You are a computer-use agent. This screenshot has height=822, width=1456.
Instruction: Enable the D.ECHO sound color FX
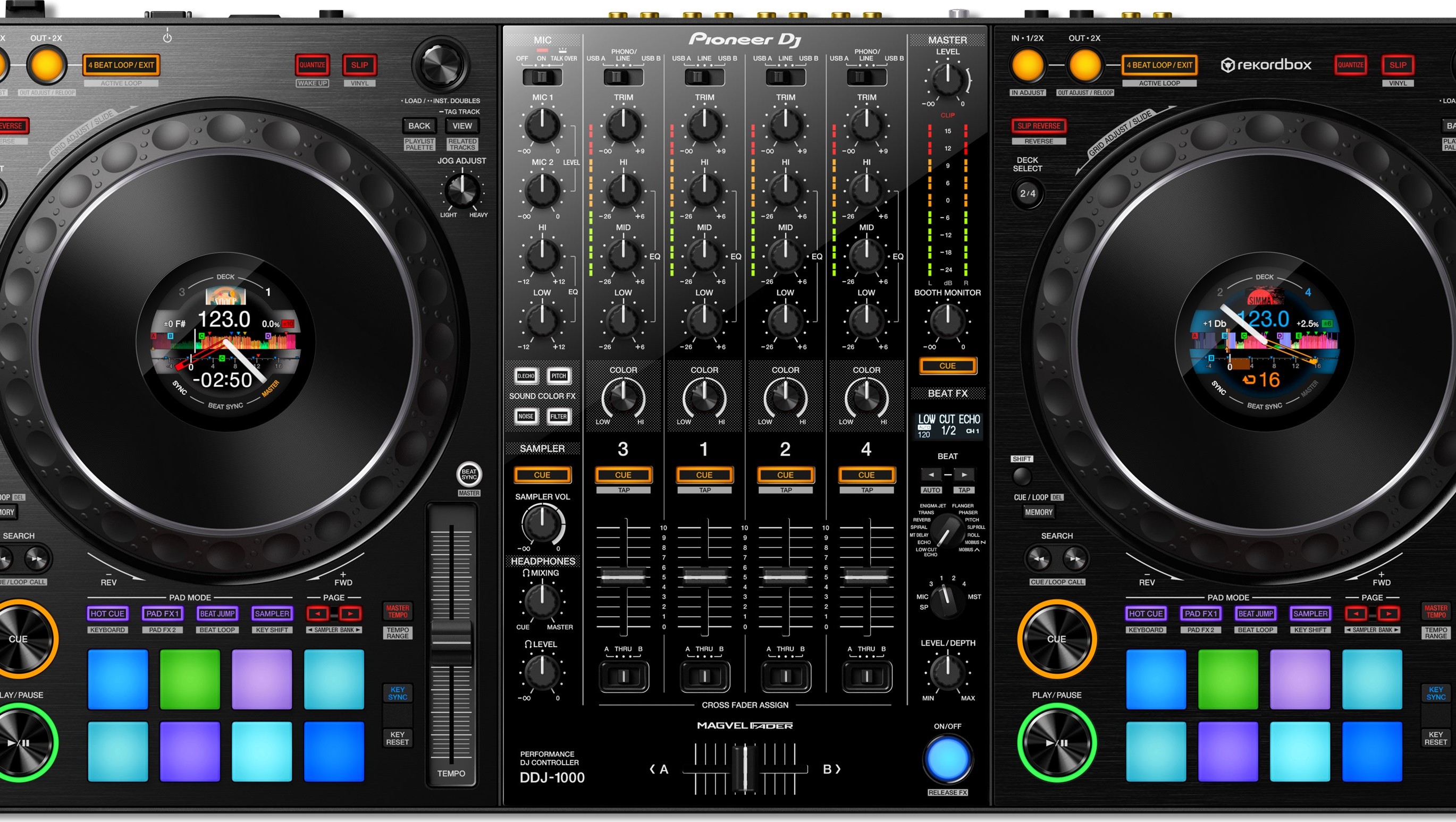(526, 376)
